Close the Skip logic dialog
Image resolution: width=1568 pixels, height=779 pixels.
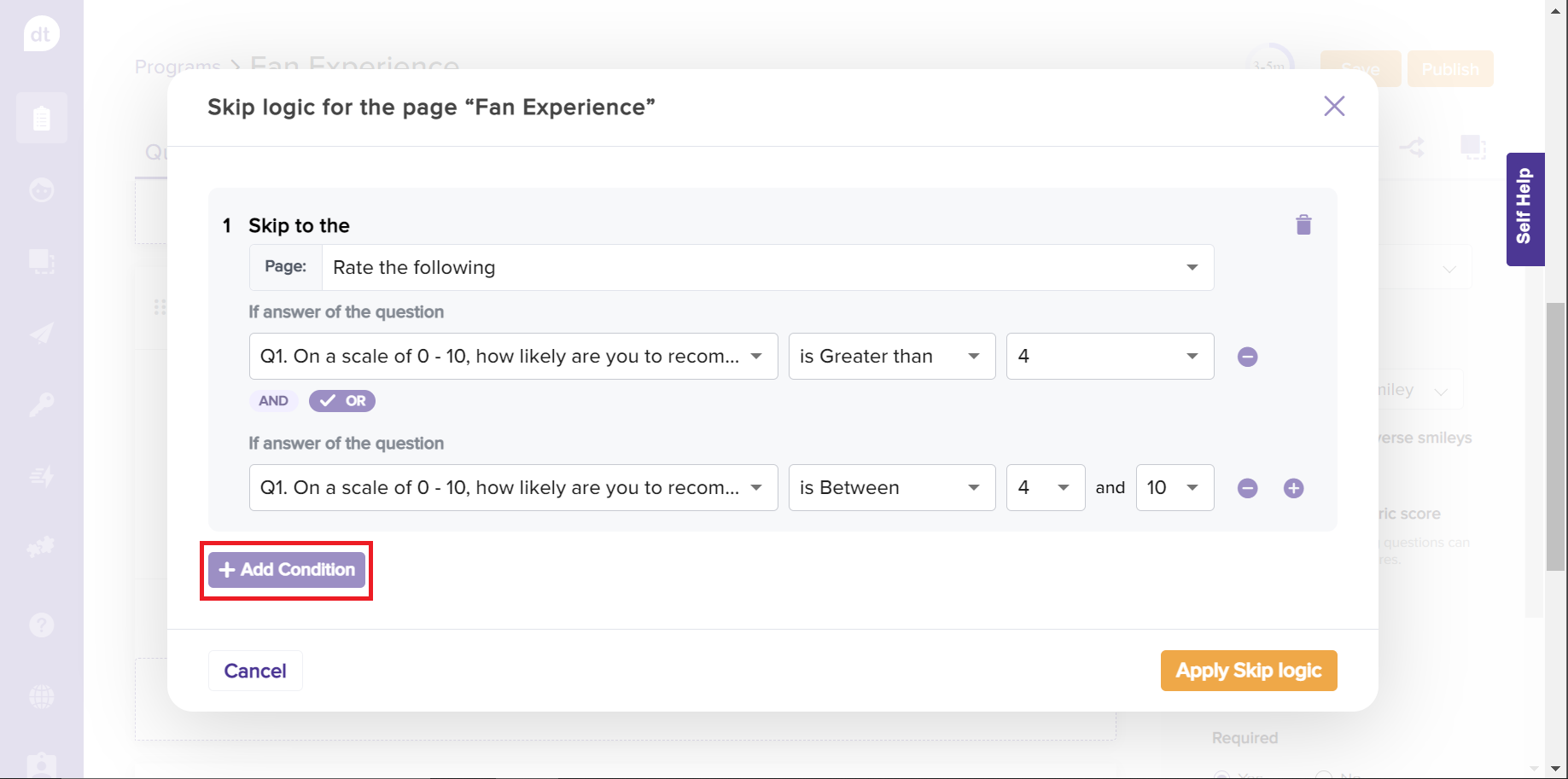point(1333,106)
